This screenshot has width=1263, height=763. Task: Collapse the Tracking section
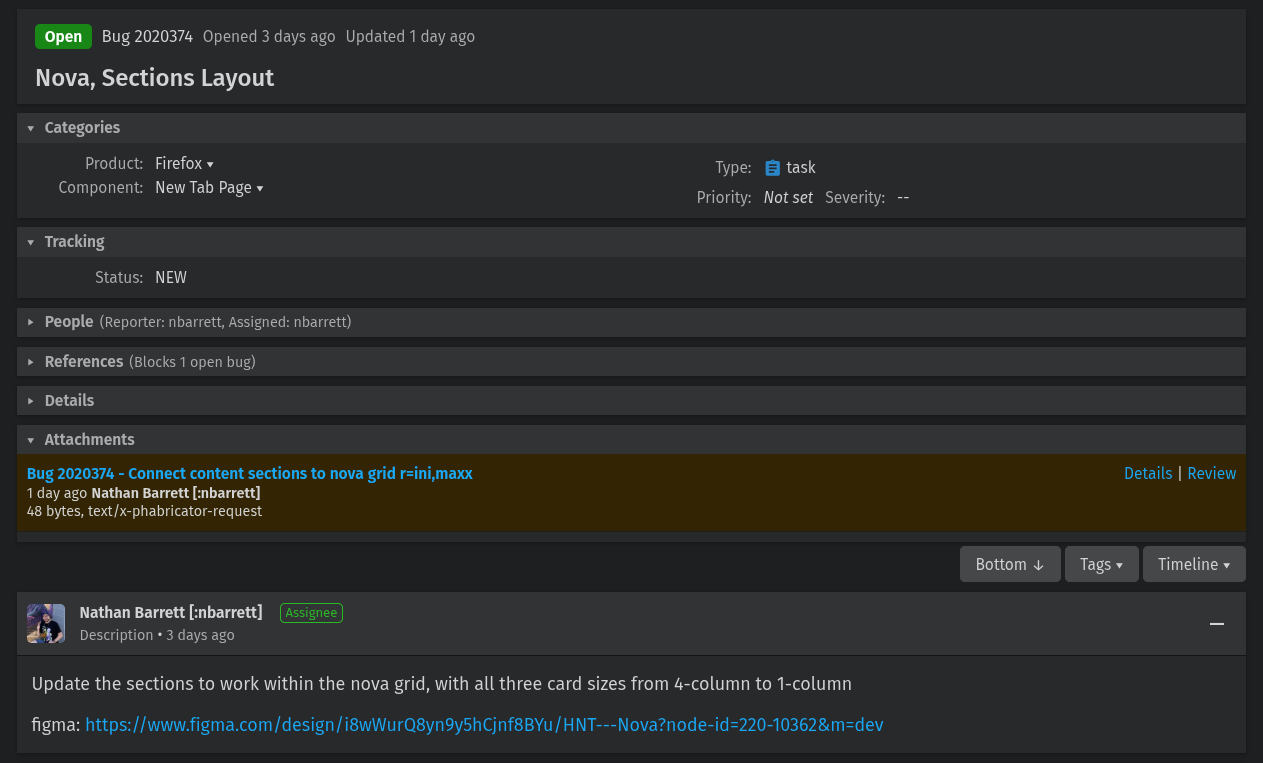tap(30, 241)
